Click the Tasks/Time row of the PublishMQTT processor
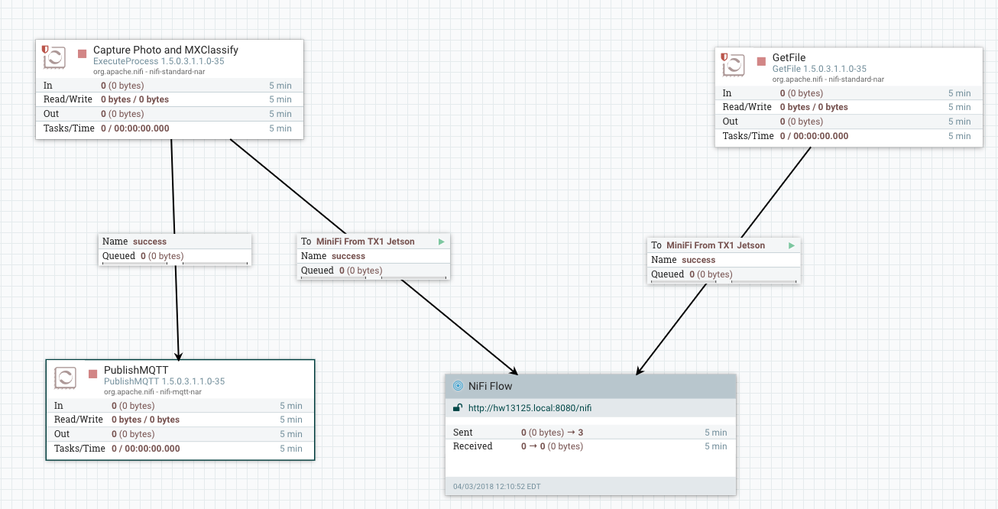Image resolution: width=998 pixels, height=509 pixels. tap(180, 449)
